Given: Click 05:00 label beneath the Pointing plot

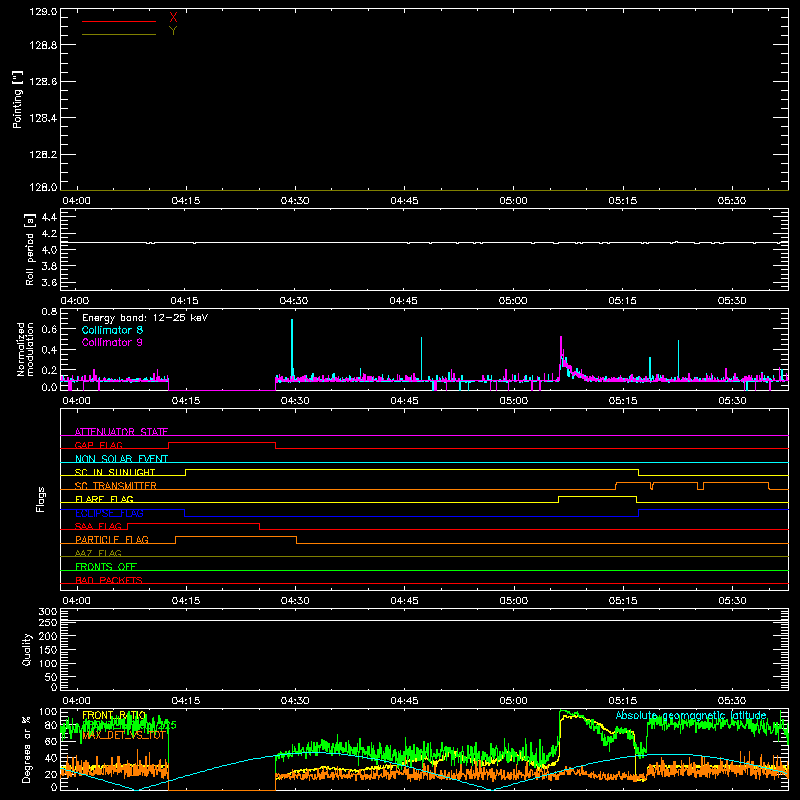Looking at the screenshot, I should (x=513, y=201).
